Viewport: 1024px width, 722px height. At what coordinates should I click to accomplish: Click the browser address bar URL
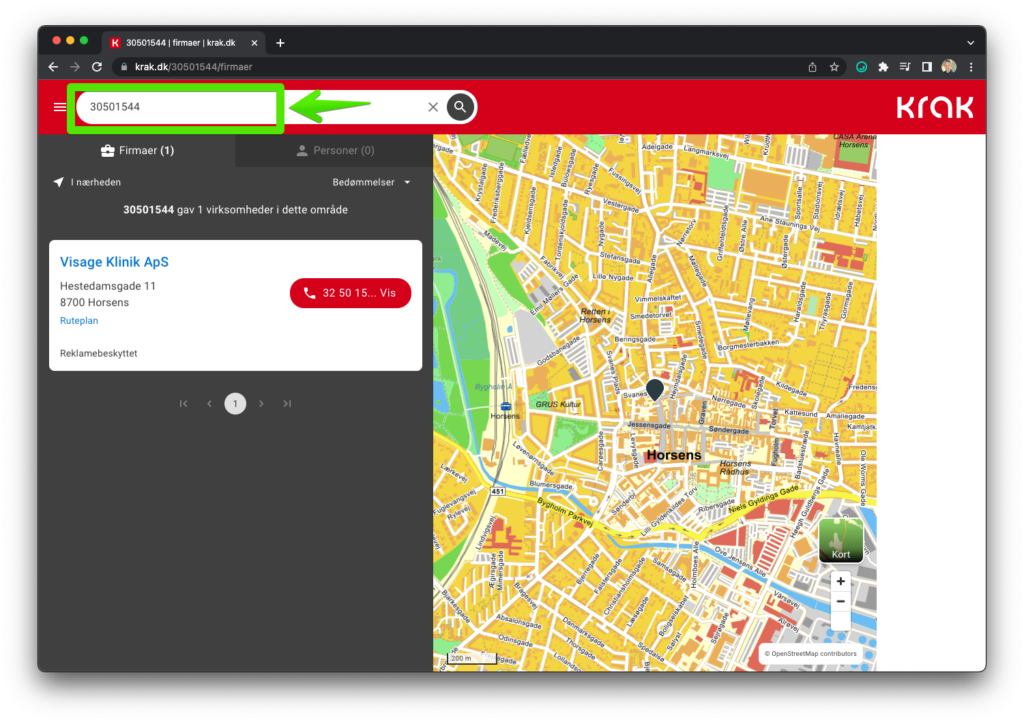[x=193, y=67]
